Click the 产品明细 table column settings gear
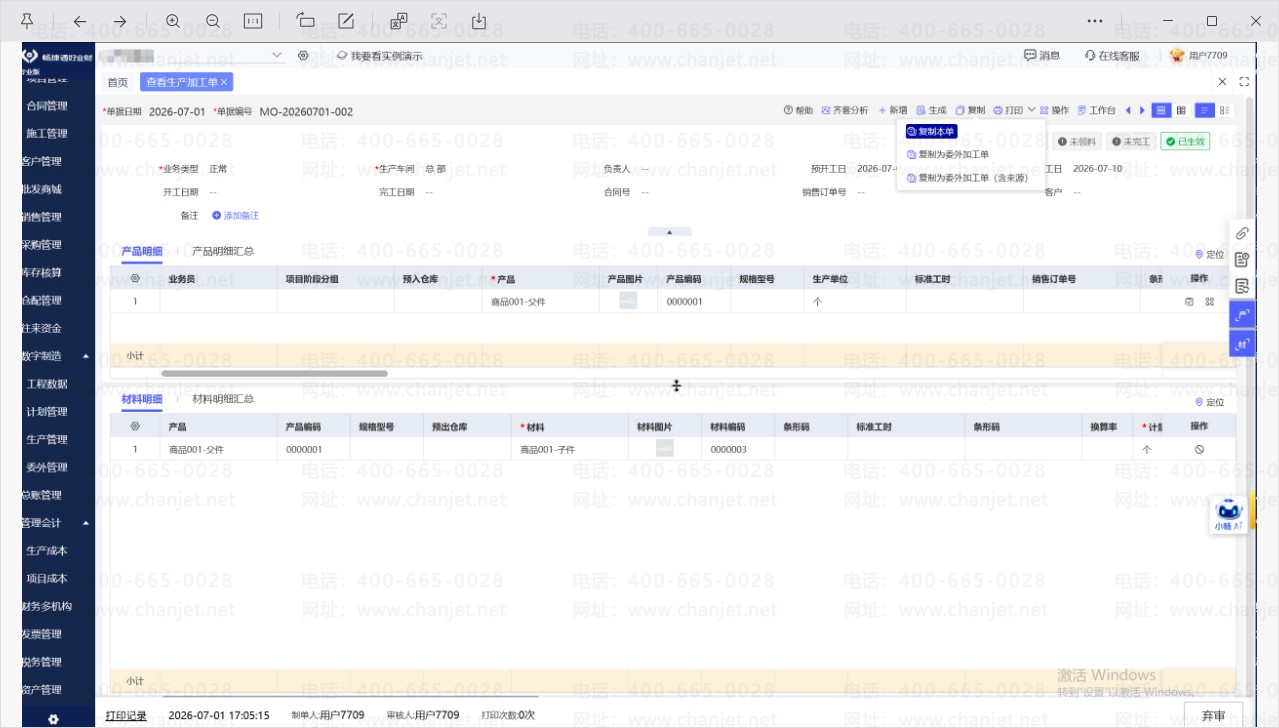This screenshot has width=1279, height=728. tap(135, 279)
